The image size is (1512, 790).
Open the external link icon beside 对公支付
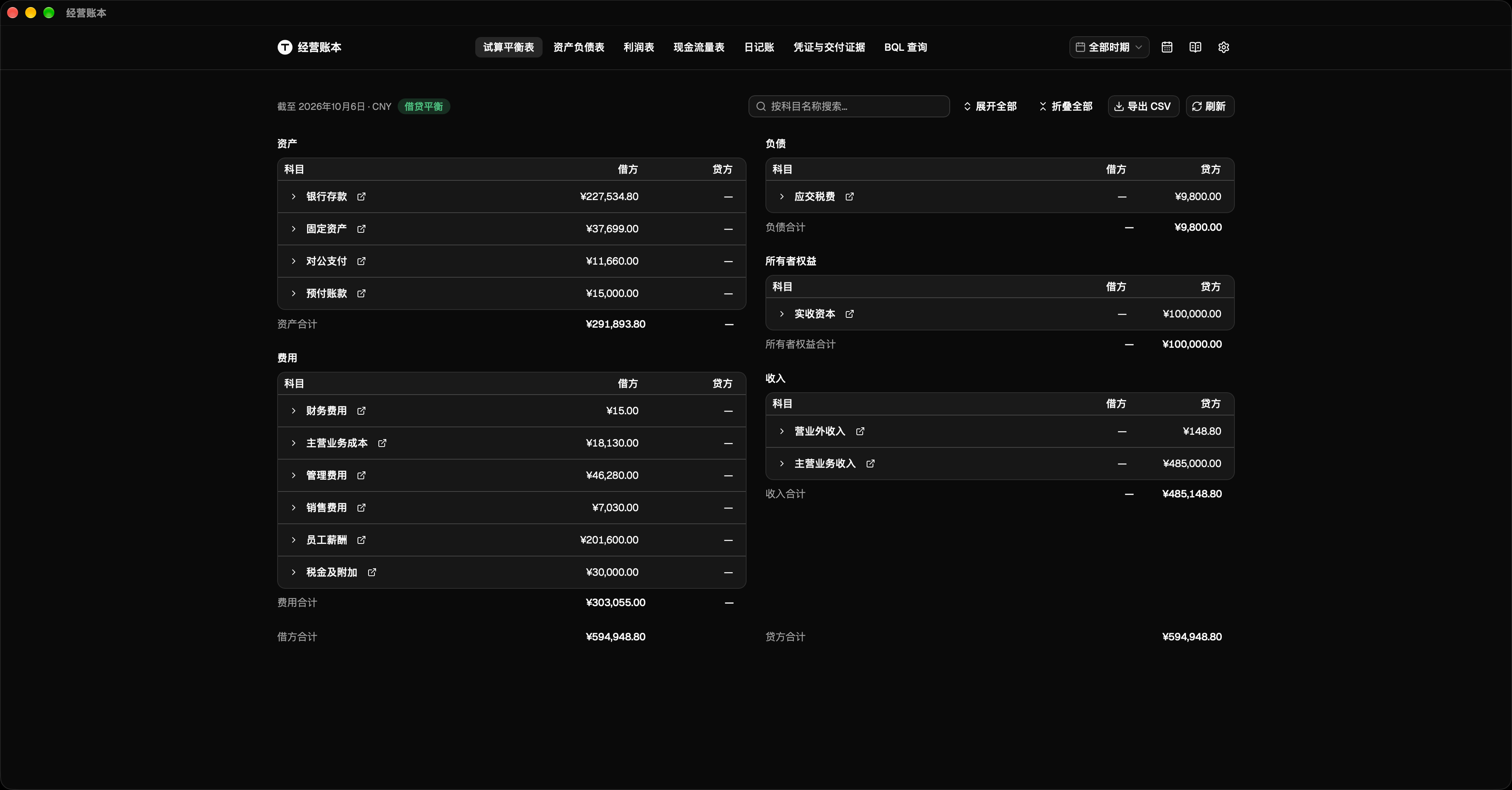click(361, 261)
